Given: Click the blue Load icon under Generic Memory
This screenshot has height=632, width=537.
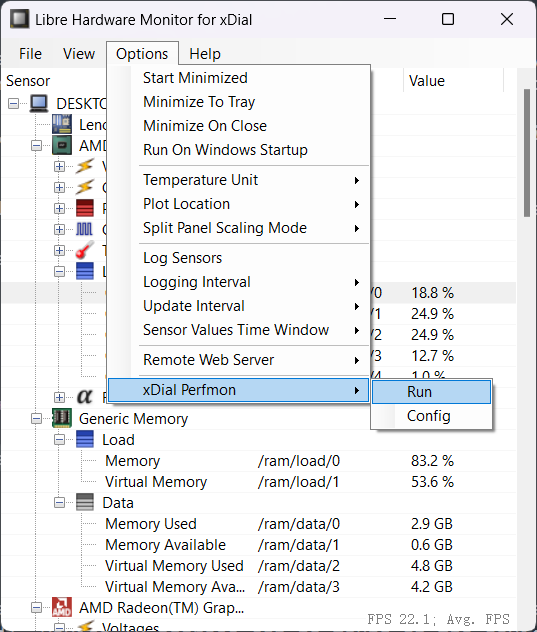Looking at the screenshot, I should point(85,439).
